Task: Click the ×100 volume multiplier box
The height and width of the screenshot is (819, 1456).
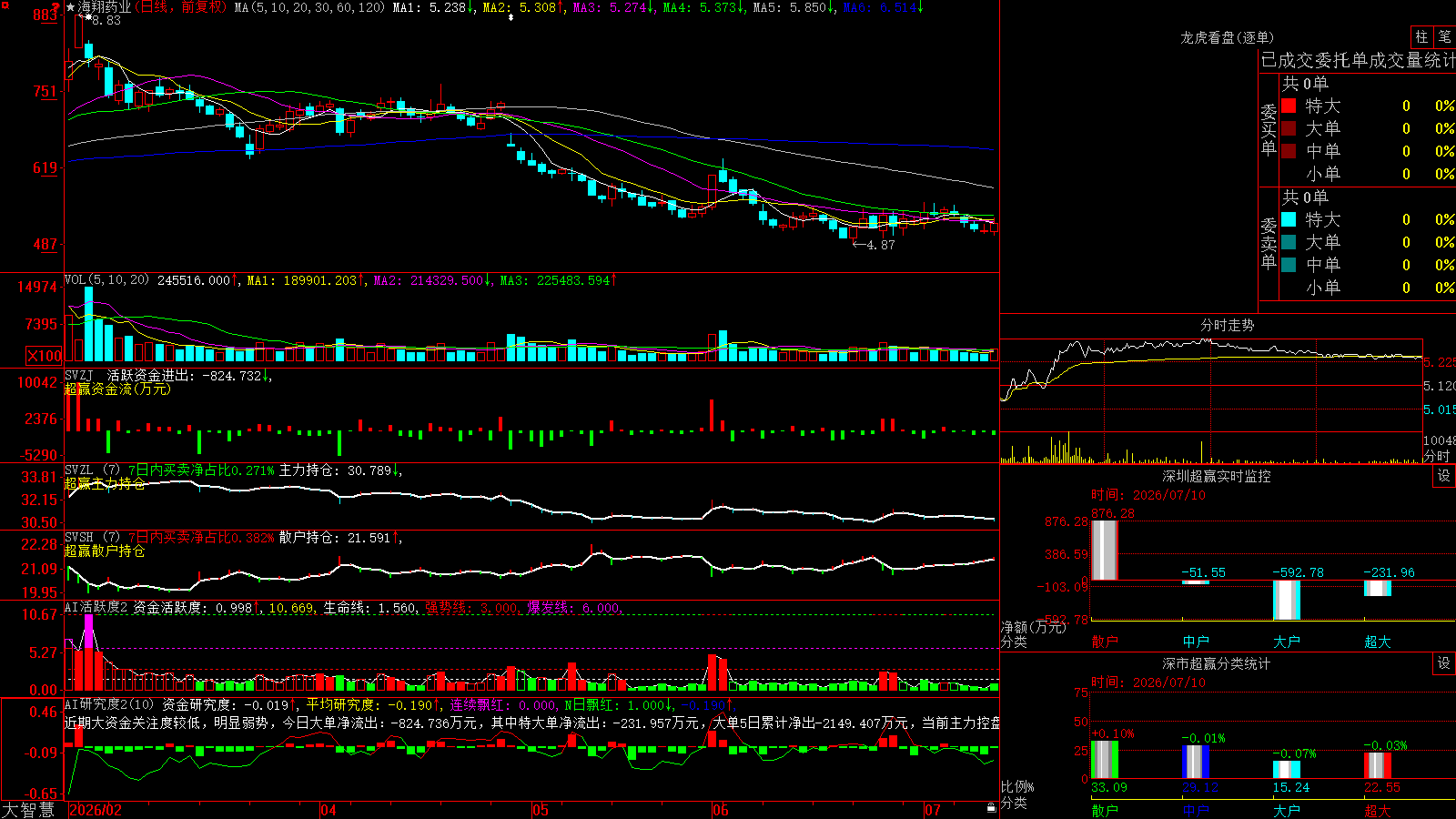Action: 45,356
